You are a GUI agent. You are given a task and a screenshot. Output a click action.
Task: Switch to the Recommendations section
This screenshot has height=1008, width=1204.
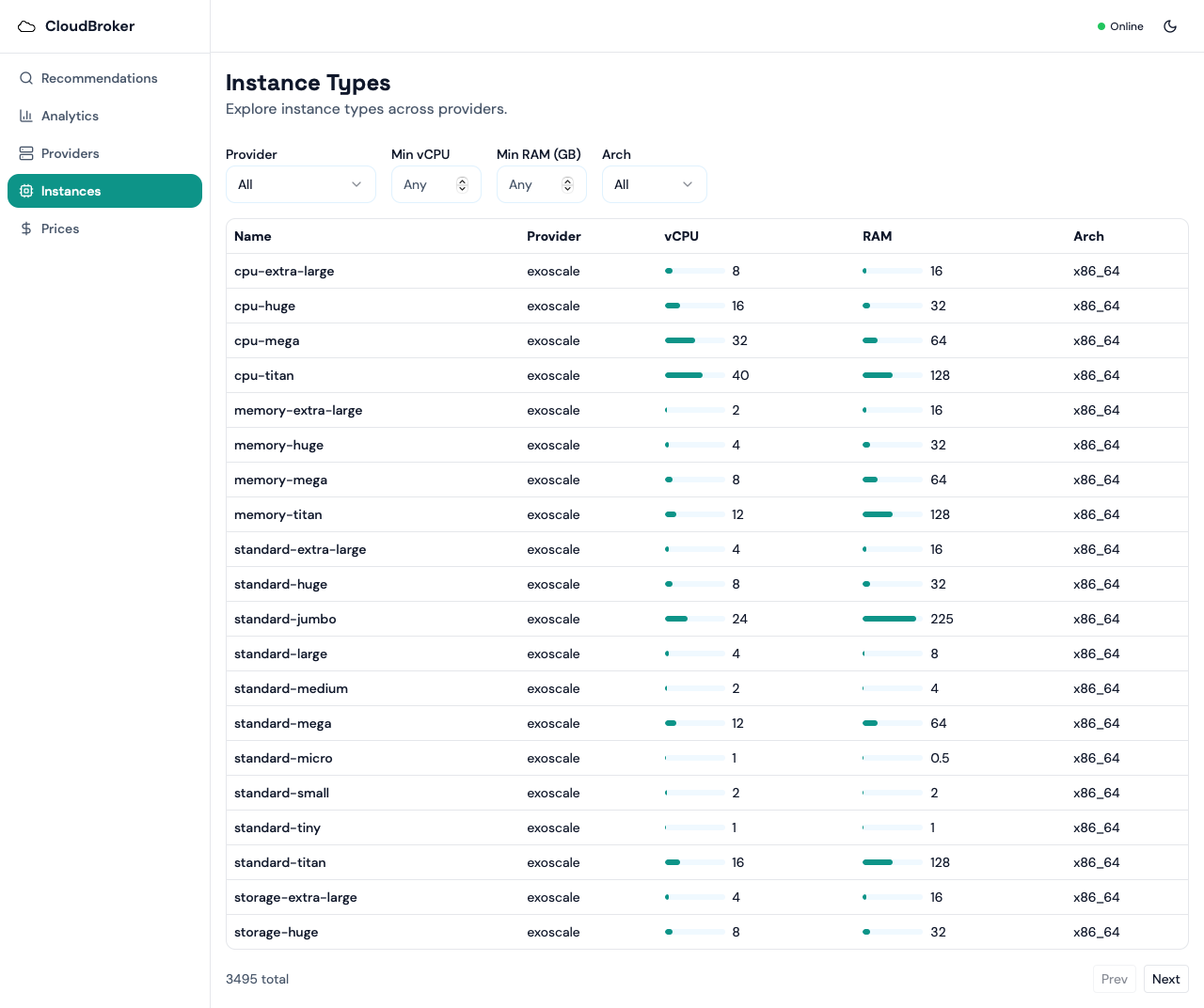point(99,78)
